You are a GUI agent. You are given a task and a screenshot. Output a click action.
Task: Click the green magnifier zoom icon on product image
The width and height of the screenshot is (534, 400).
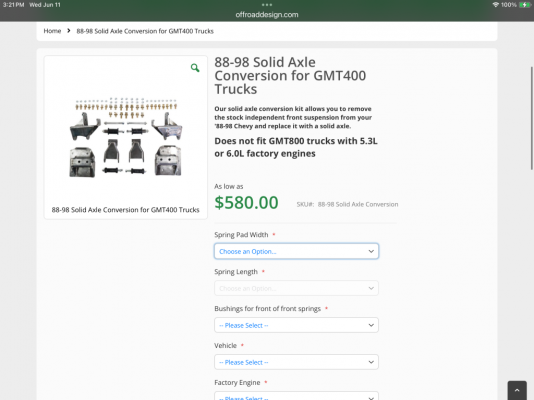(x=195, y=68)
